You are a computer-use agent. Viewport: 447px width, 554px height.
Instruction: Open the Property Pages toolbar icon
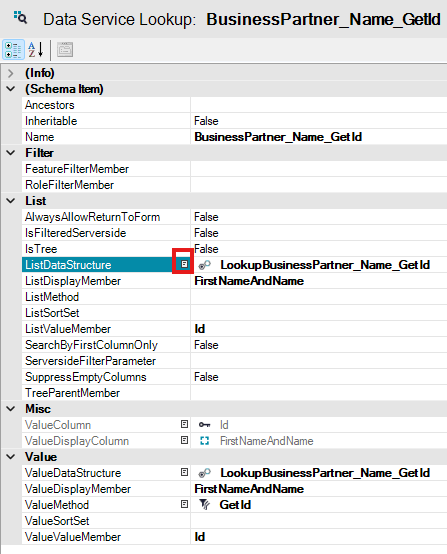pyautogui.click(x=65, y=49)
